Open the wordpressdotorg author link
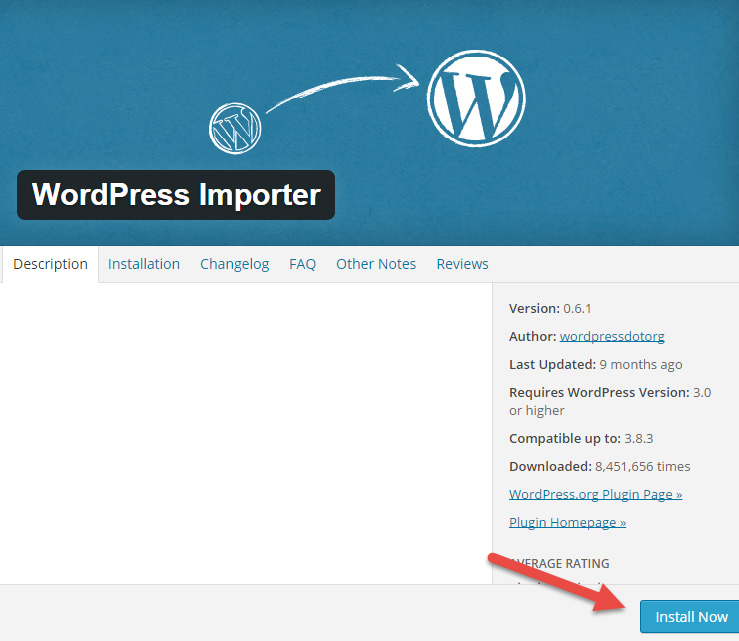 pyautogui.click(x=612, y=337)
